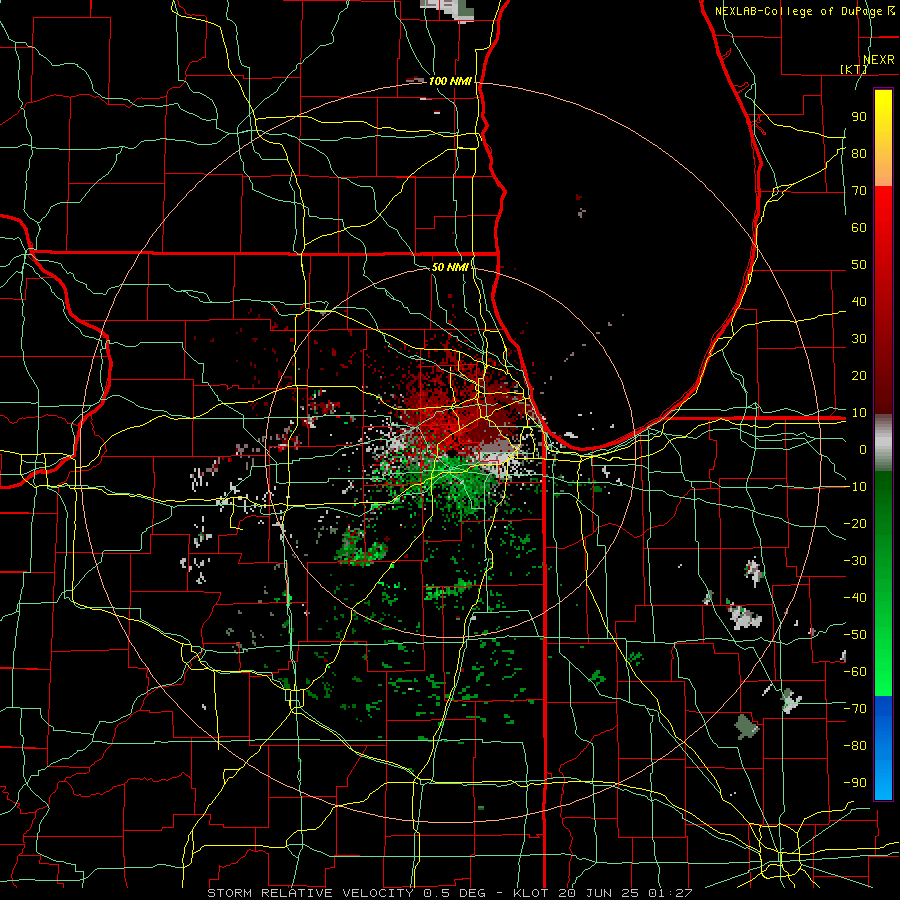
Task: Click the [KT] units label
Action: pyautogui.click(x=854, y=69)
